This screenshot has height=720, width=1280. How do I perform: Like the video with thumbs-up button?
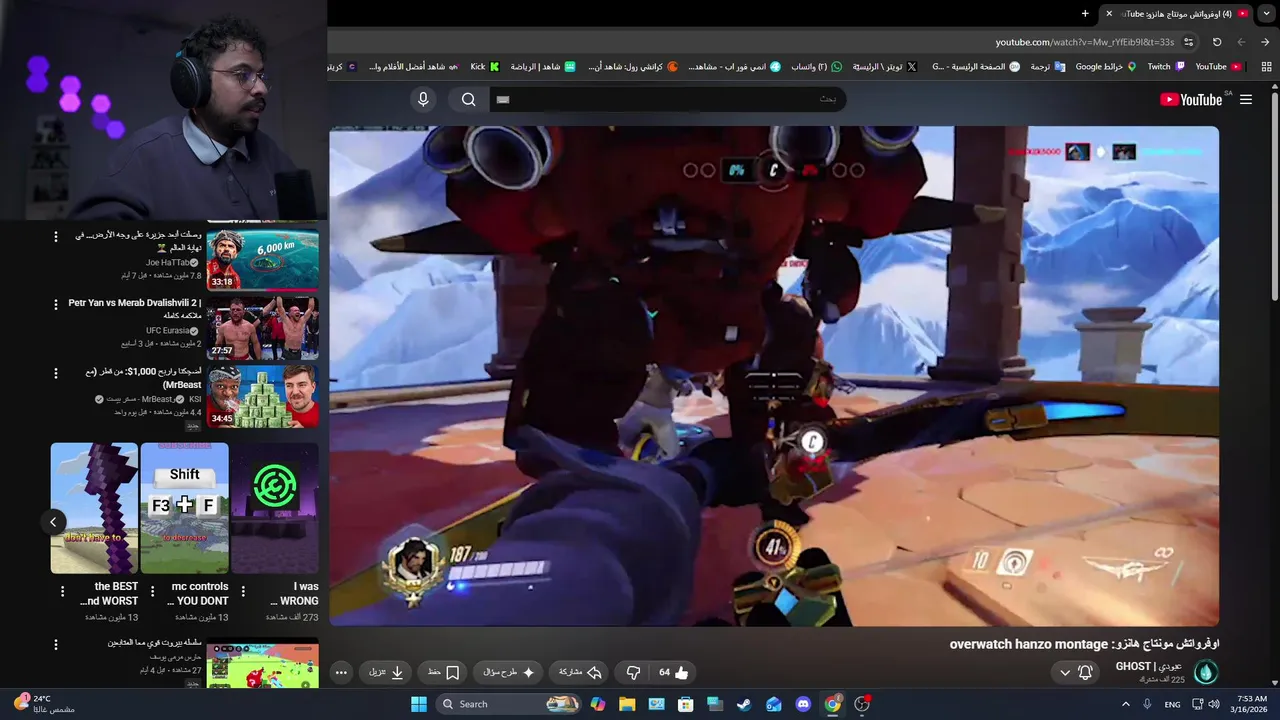[674, 673]
